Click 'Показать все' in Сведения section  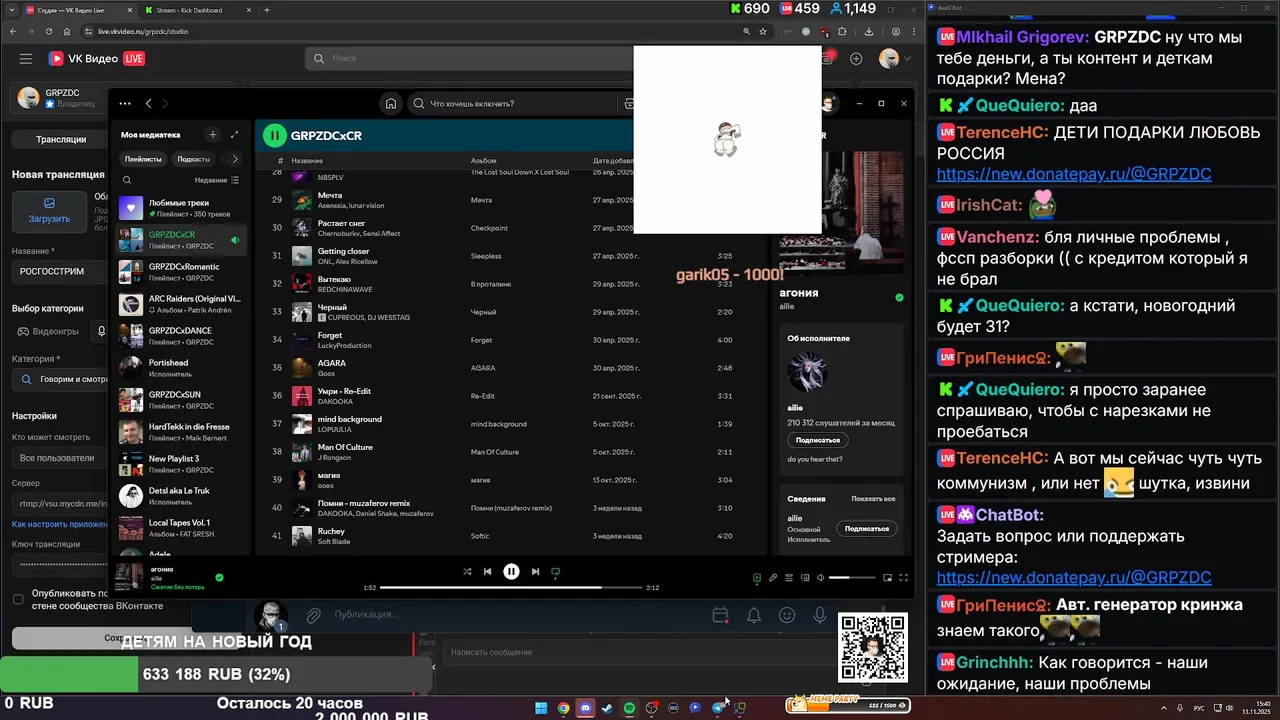(x=873, y=499)
